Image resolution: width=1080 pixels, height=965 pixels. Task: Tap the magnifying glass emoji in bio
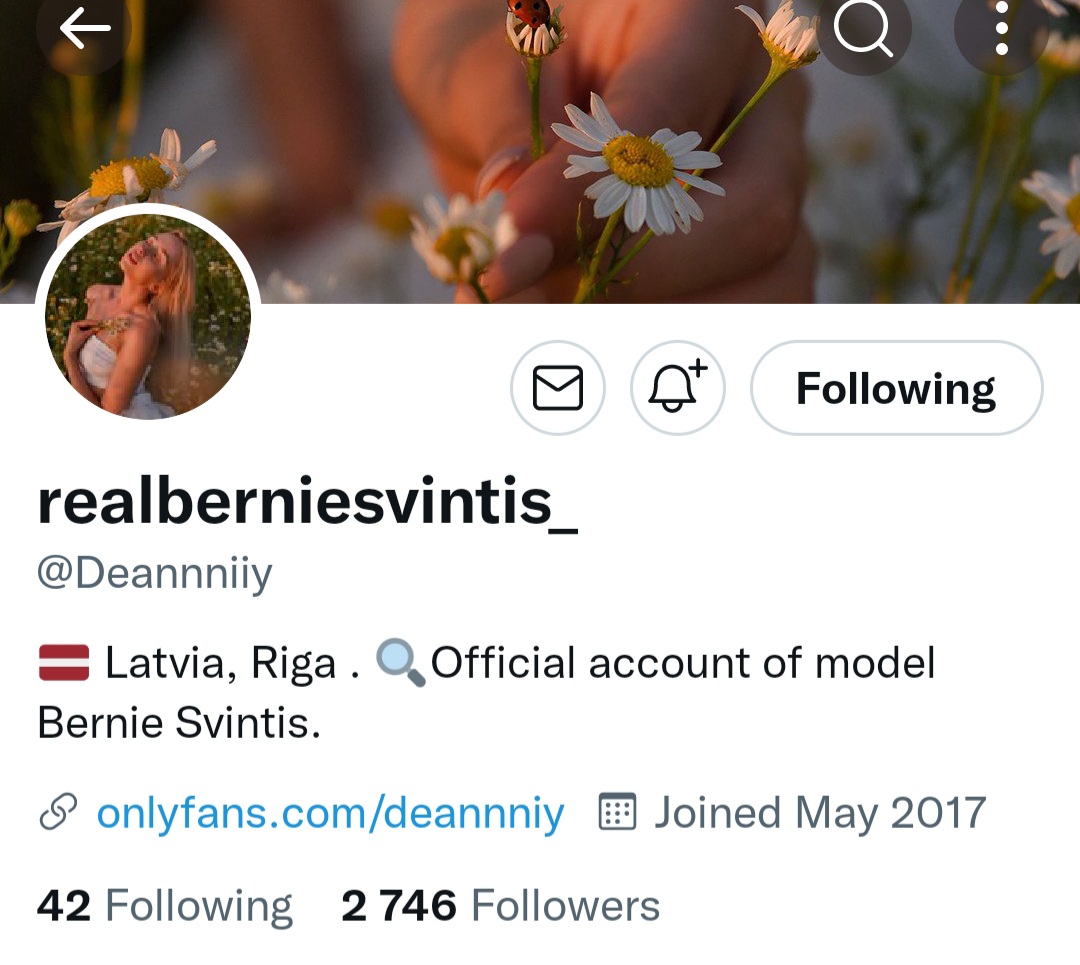(400, 663)
